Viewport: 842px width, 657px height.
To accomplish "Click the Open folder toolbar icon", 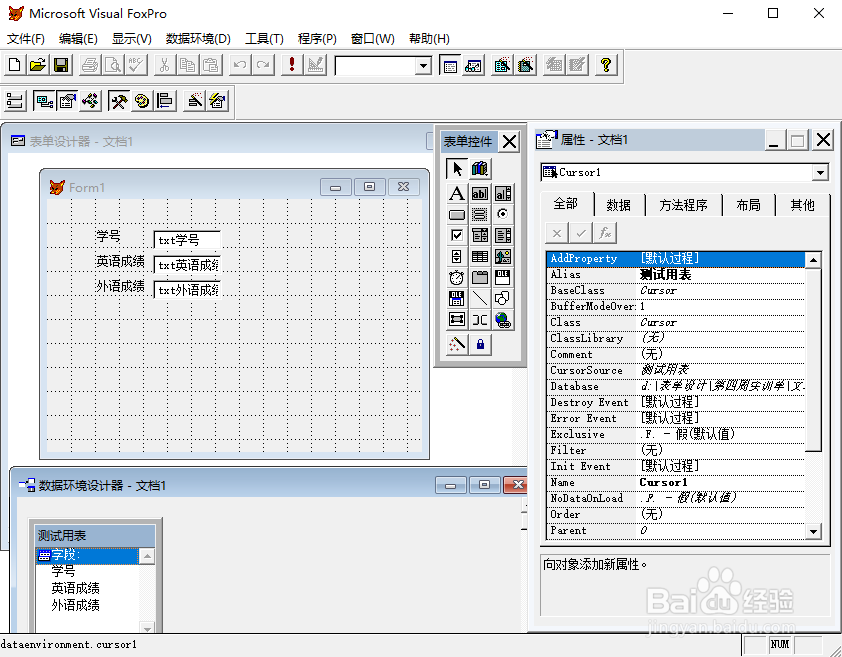I will pyautogui.click(x=38, y=65).
